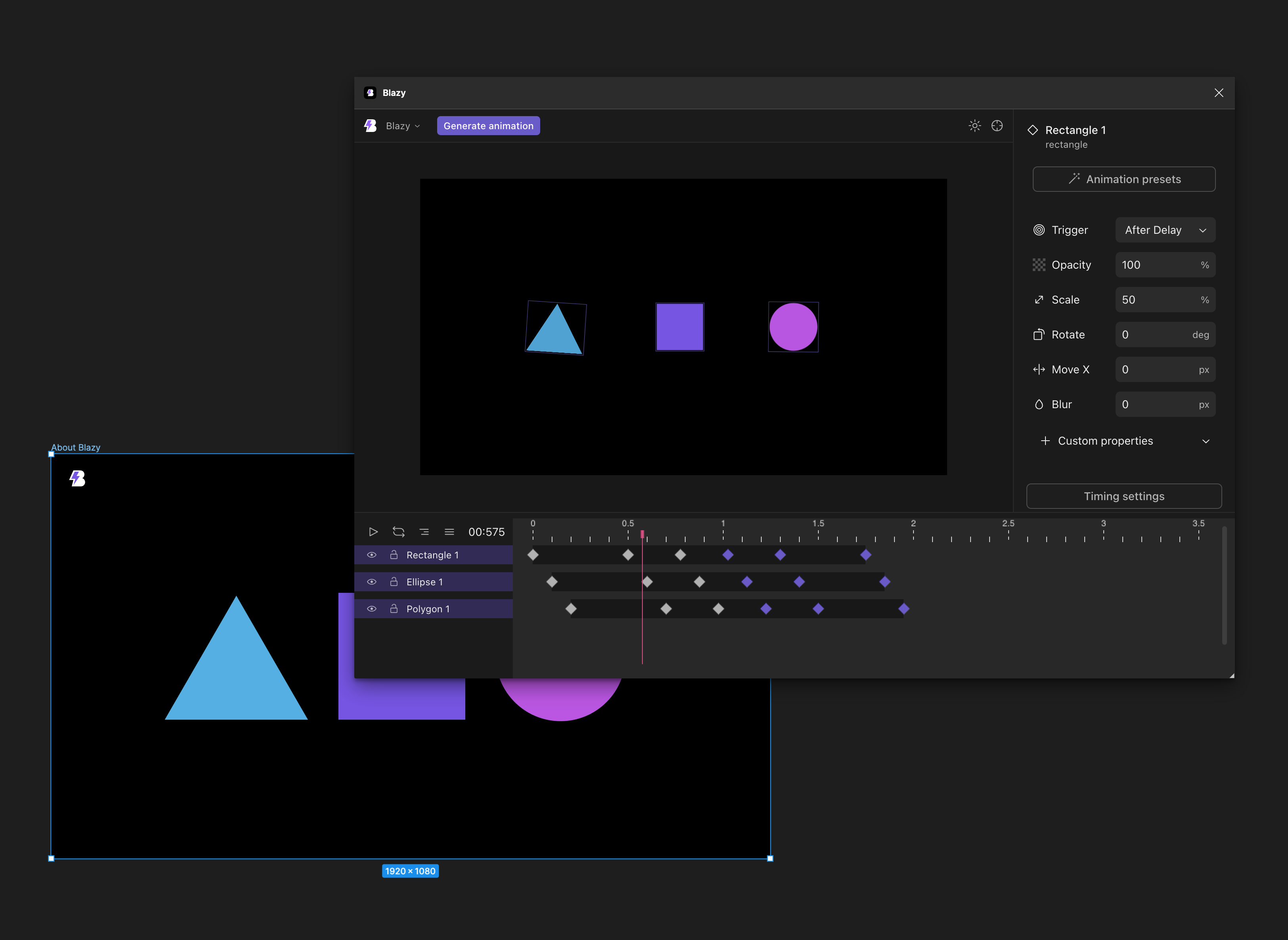Click the 1920 × 1080 size badge
Screen dimensions: 1288x940
(x=410, y=871)
